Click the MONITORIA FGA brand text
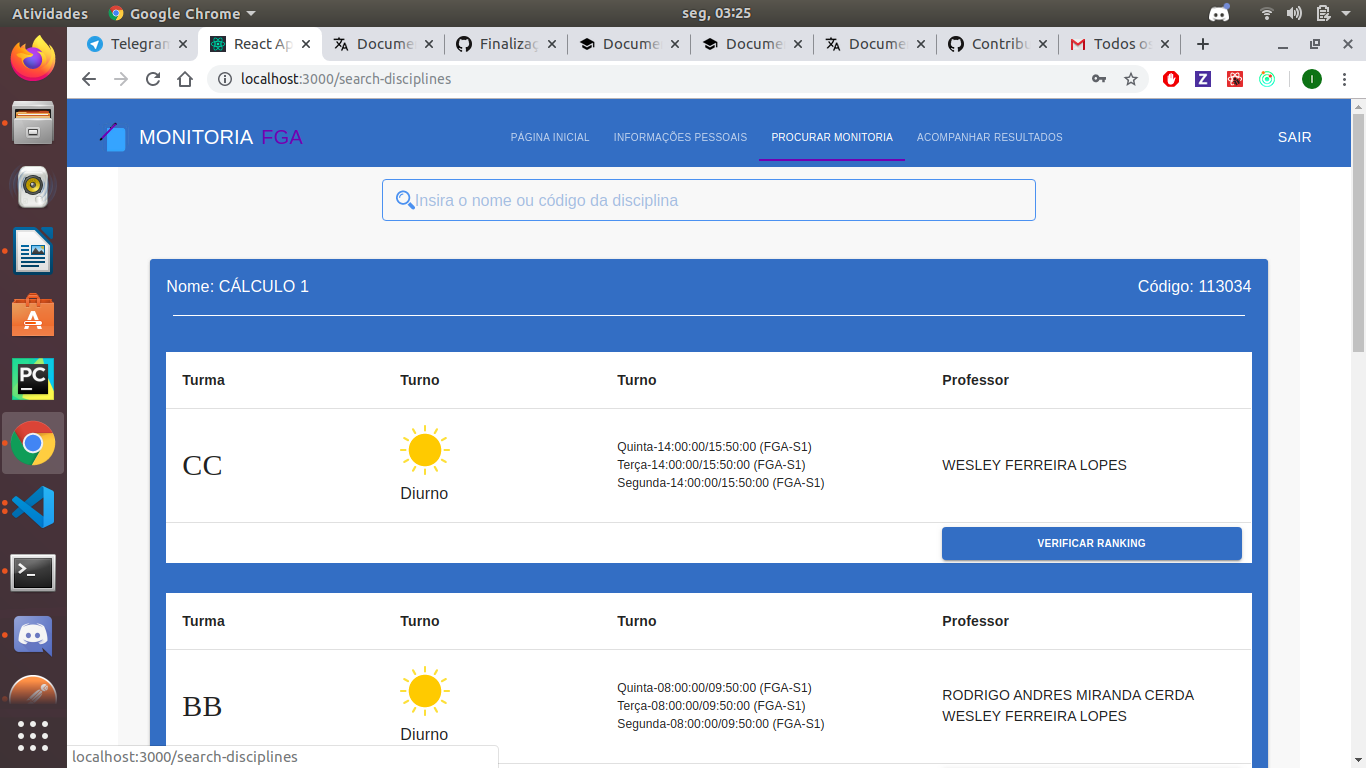Image resolution: width=1366 pixels, height=768 pixels. (220, 137)
